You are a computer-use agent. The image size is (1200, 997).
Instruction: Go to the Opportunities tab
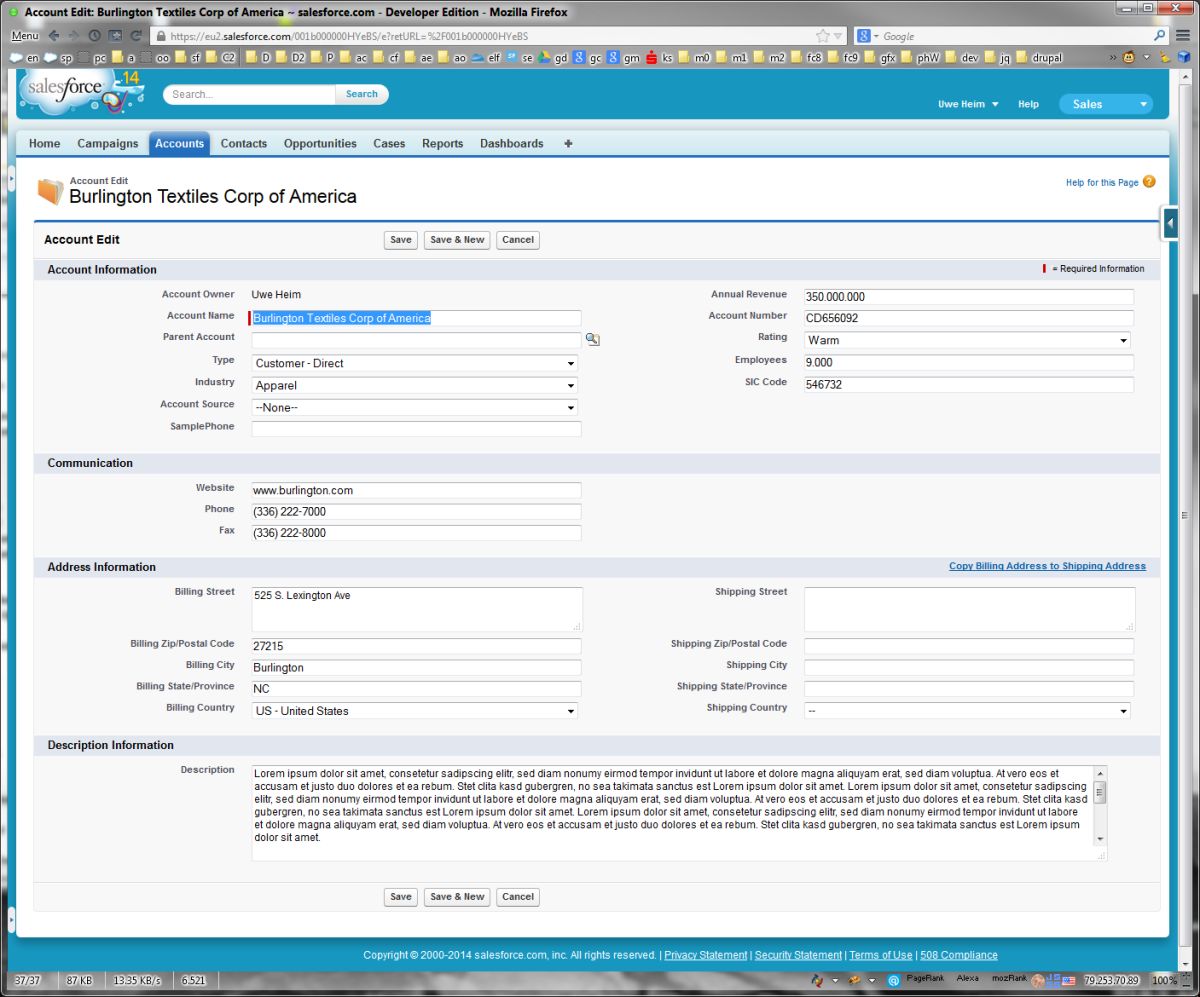click(x=320, y=144)
